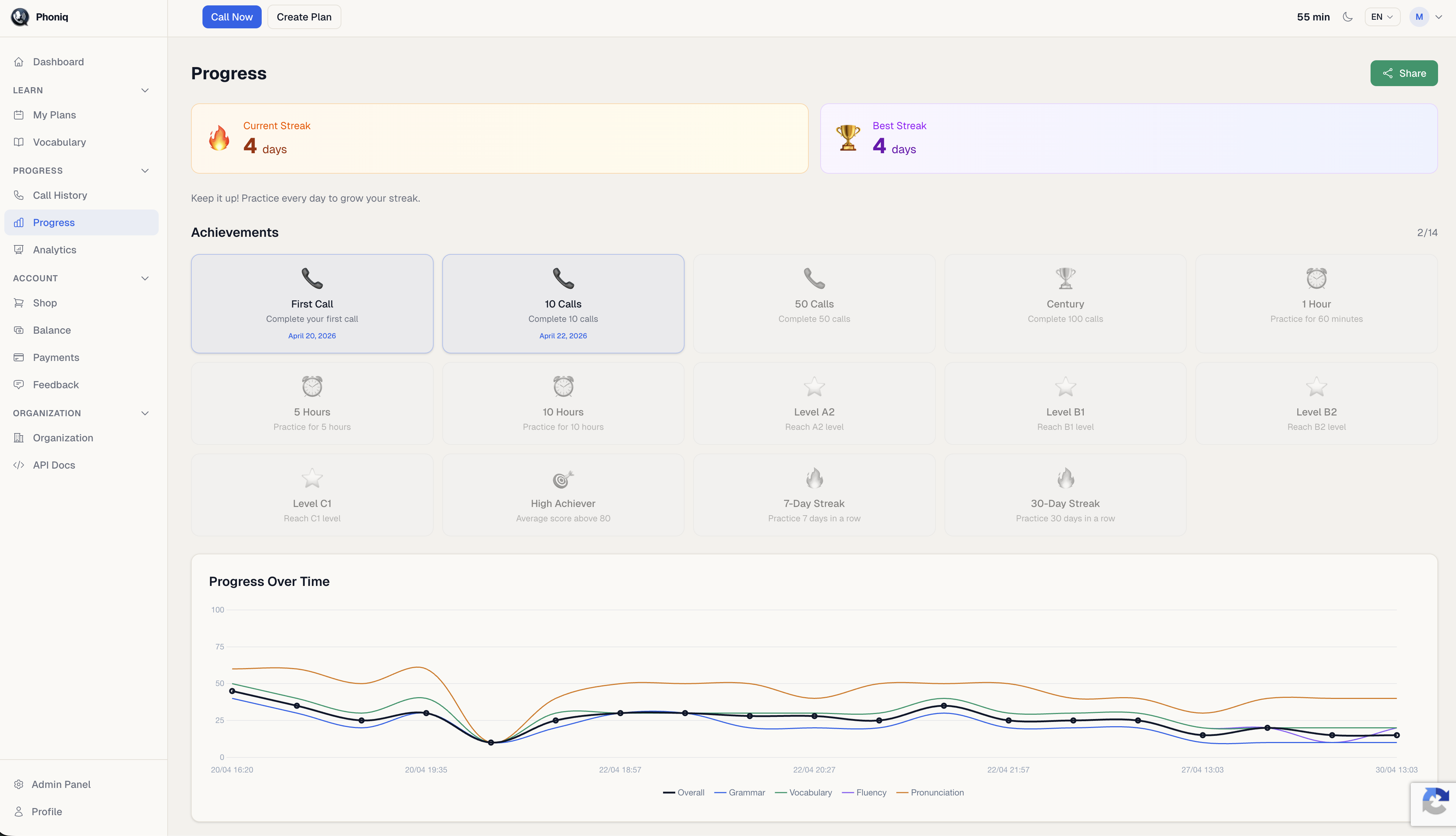Click the Analytics presentation icon

coord(19,250)
